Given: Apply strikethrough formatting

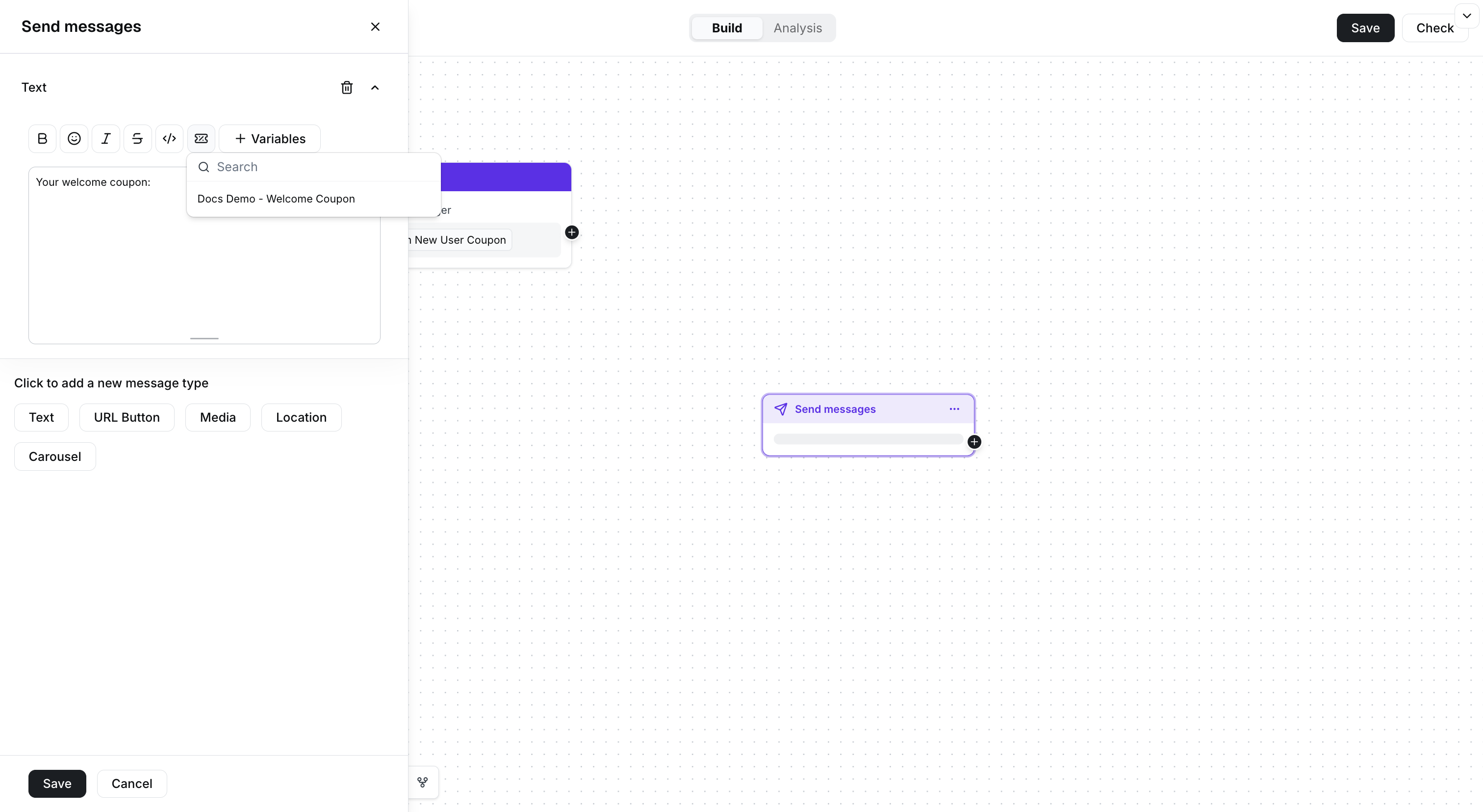Looking at the screenshot, I should click(138, 139).
